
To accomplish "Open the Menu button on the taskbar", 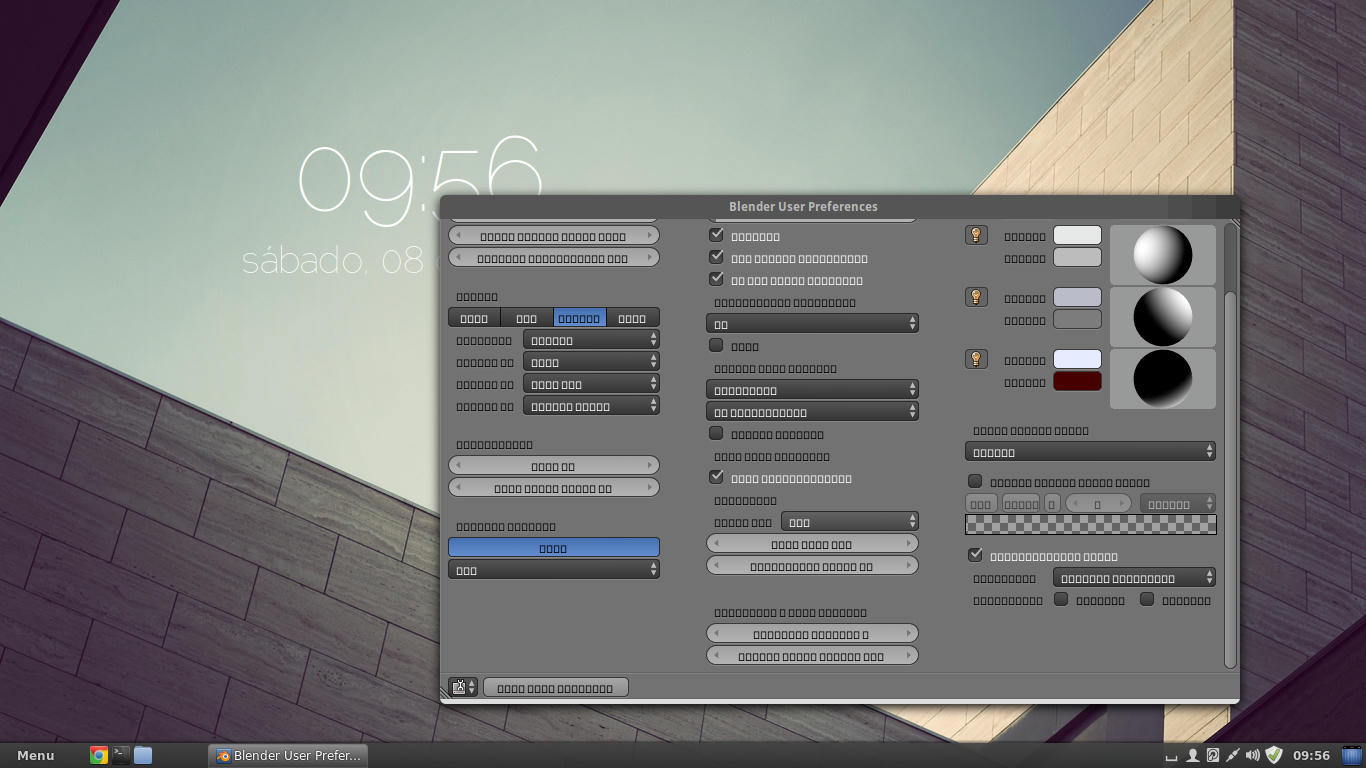I will [x=36, y=755].
